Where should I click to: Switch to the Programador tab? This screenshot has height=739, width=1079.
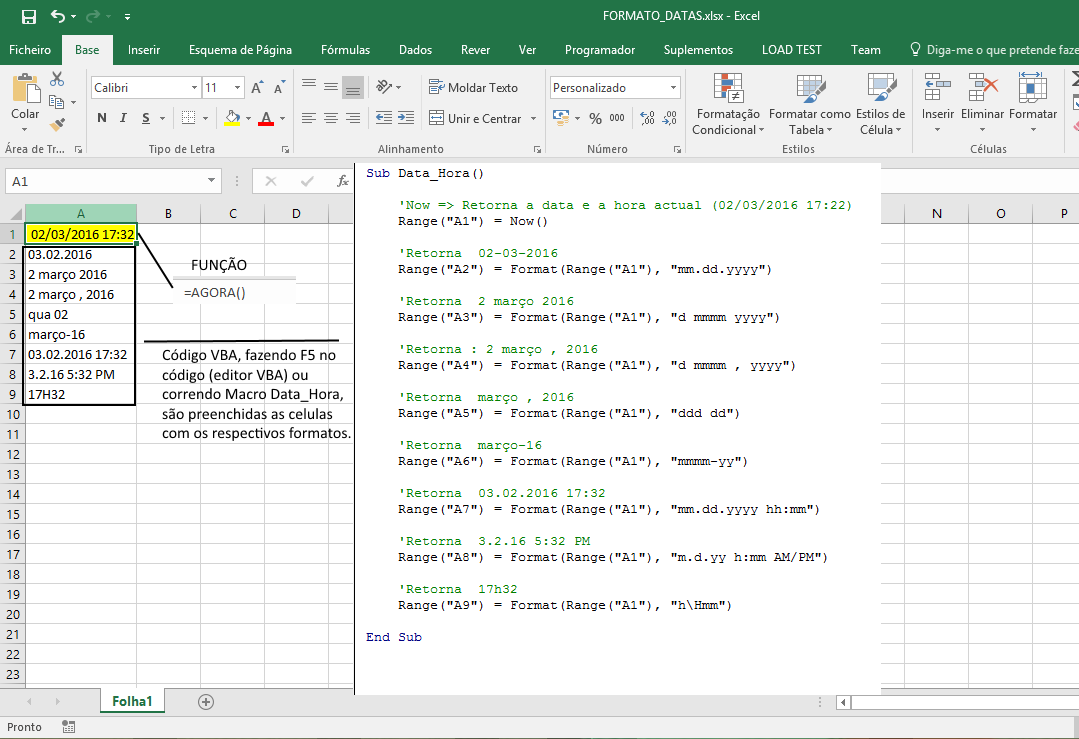pos(600,50)
